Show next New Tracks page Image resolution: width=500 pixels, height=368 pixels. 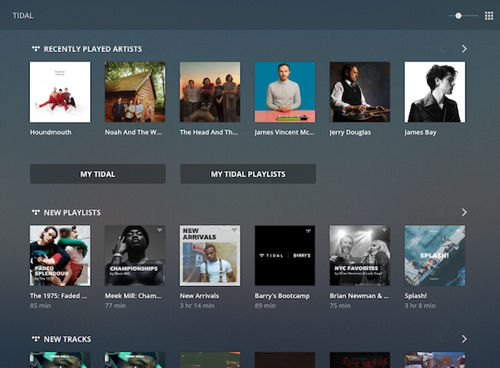tap(464, 339)
